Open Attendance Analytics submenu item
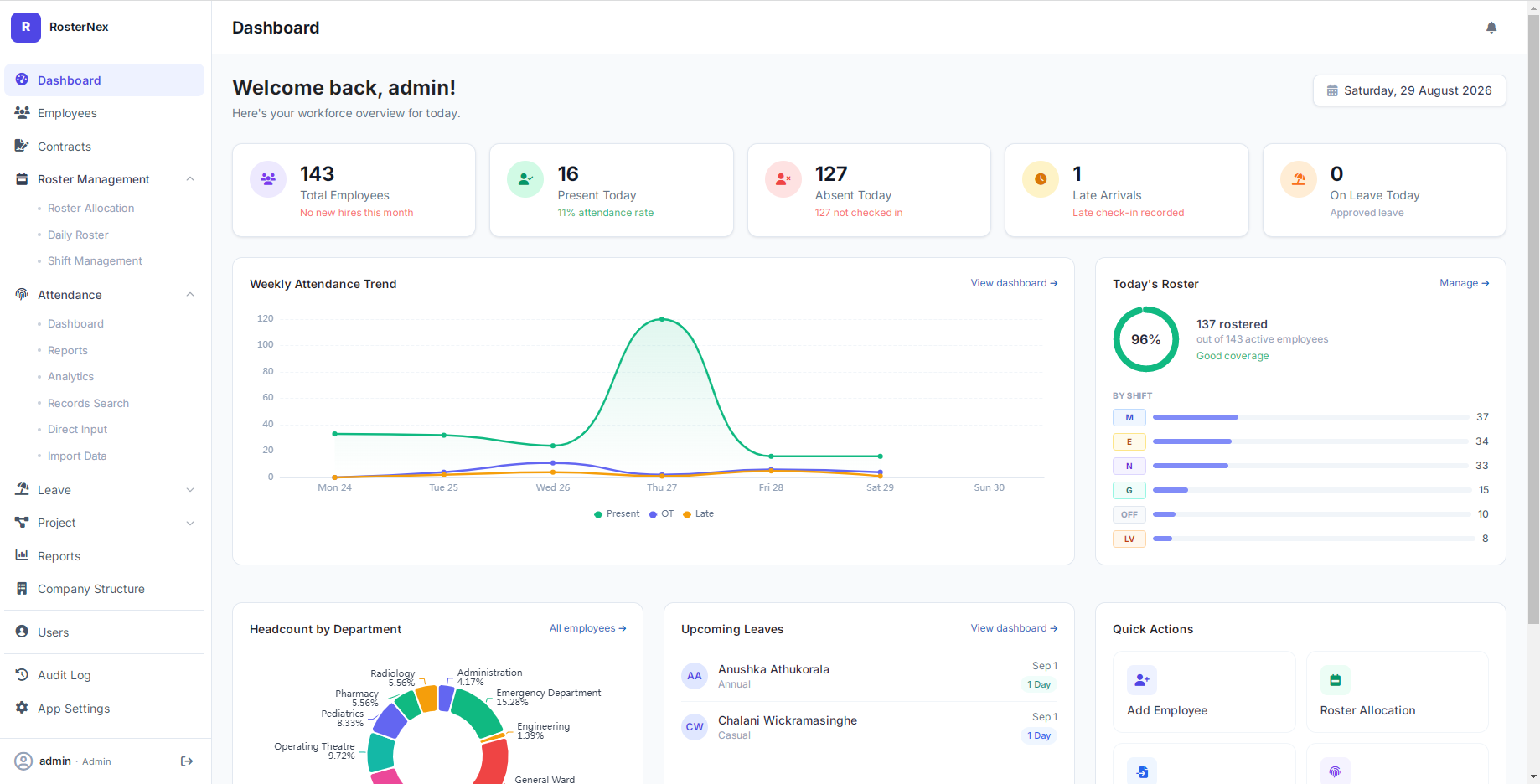 70,376
